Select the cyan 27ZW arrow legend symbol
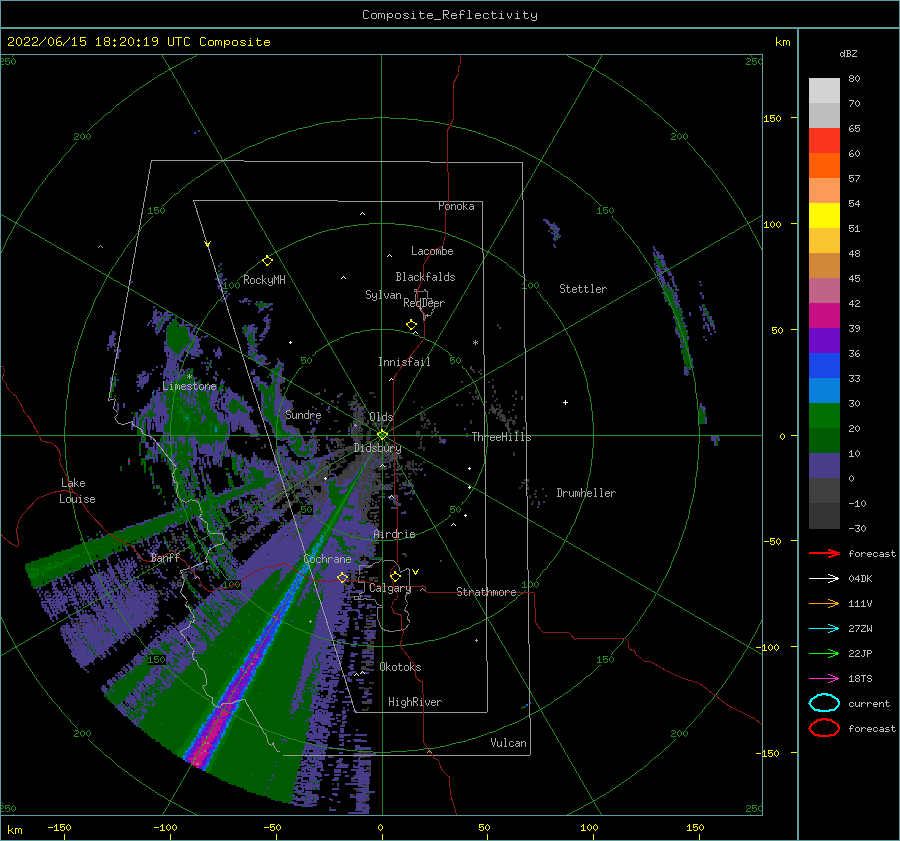The height and width of the screenshot is (841, 900). point(824,629)
